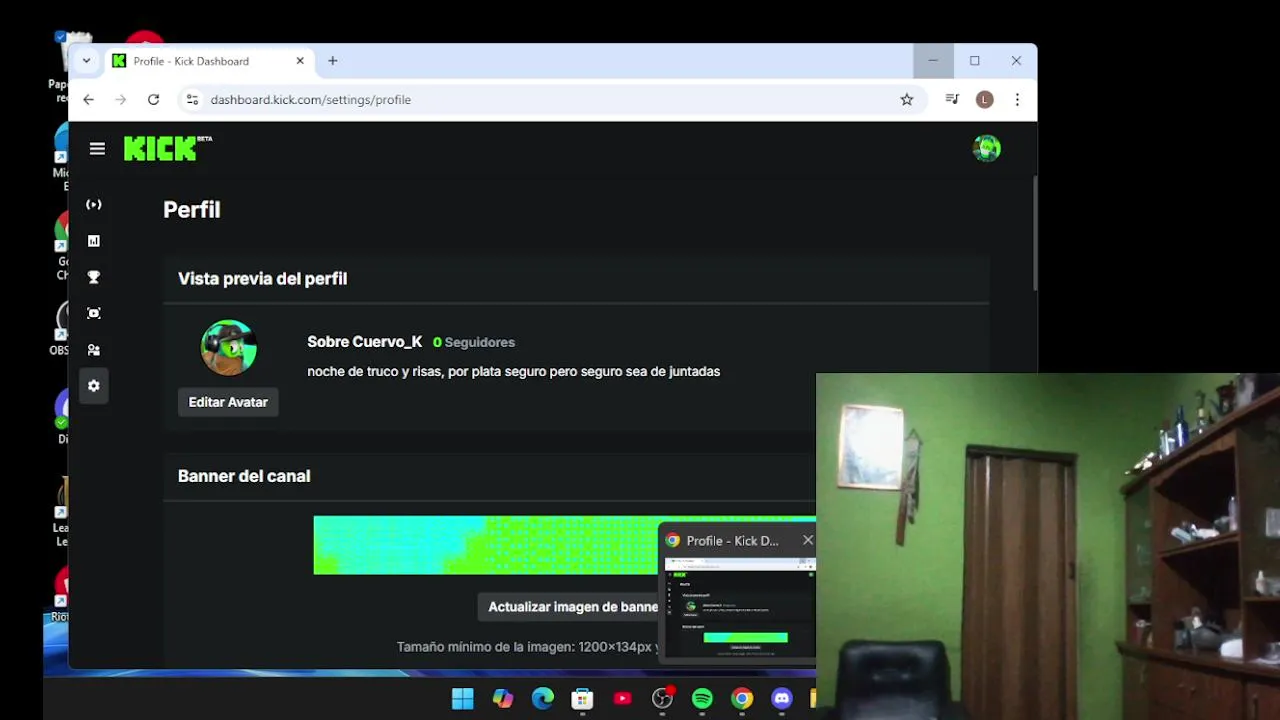Click the Sobre Cuervo_K heading
1280x720 pixels.
(365, 342)
